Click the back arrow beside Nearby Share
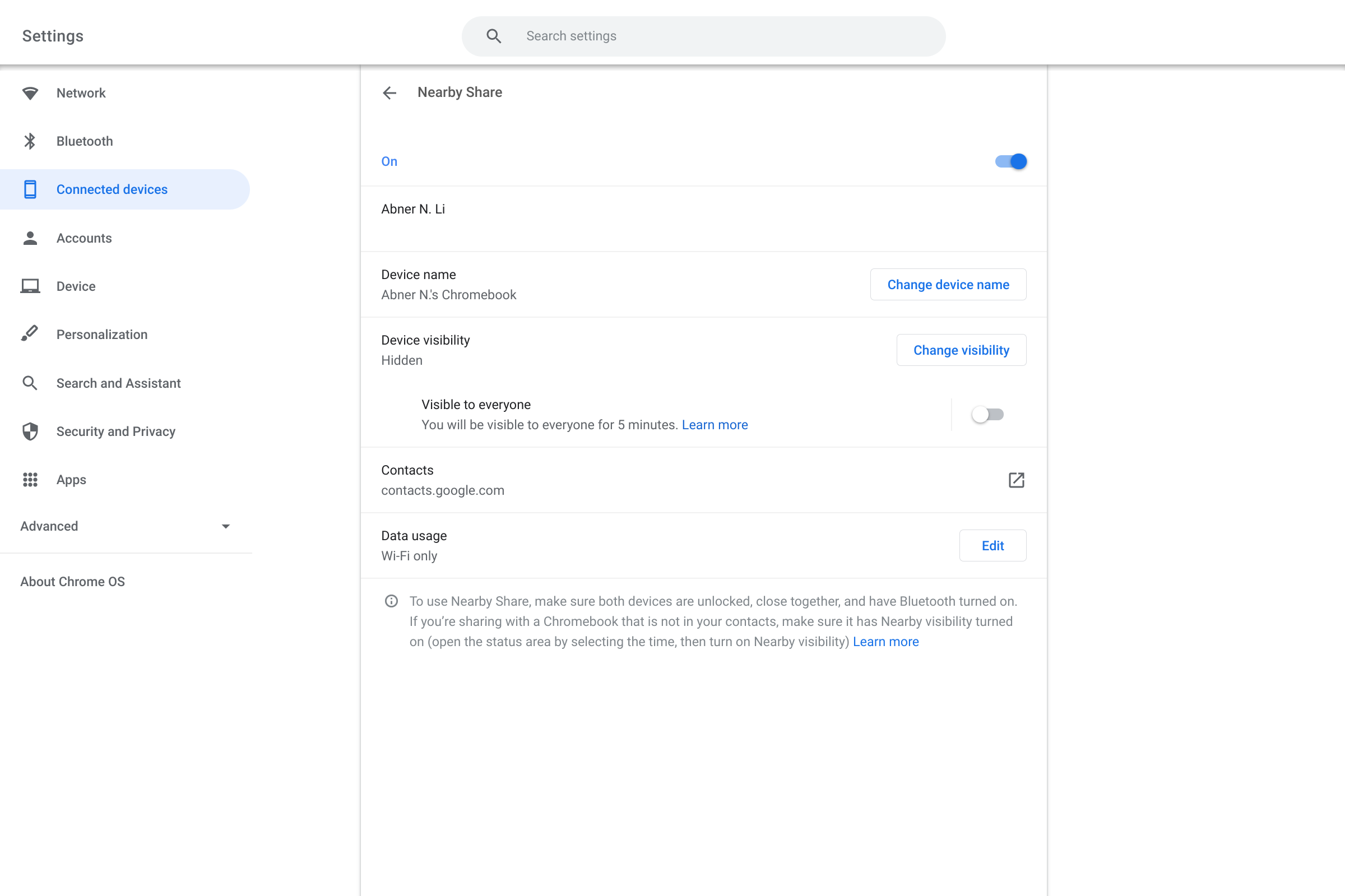This screenshot has width=1345, height=896. 389,92
